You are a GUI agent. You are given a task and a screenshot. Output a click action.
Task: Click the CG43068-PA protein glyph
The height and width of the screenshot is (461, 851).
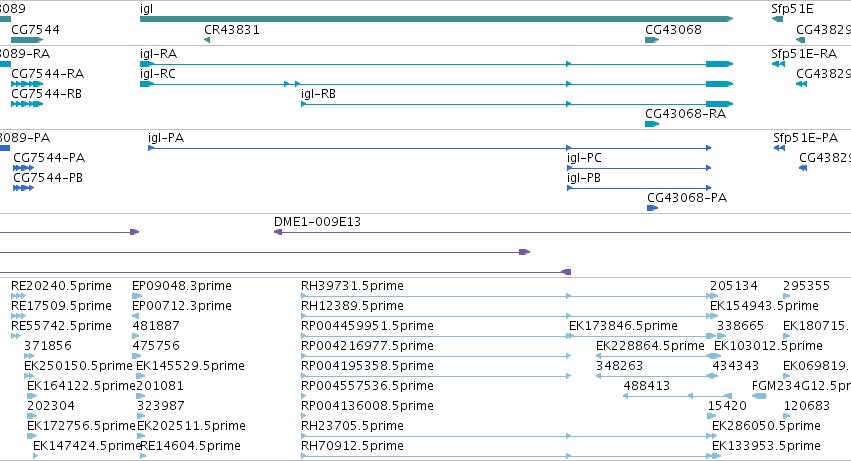point(652,208)
